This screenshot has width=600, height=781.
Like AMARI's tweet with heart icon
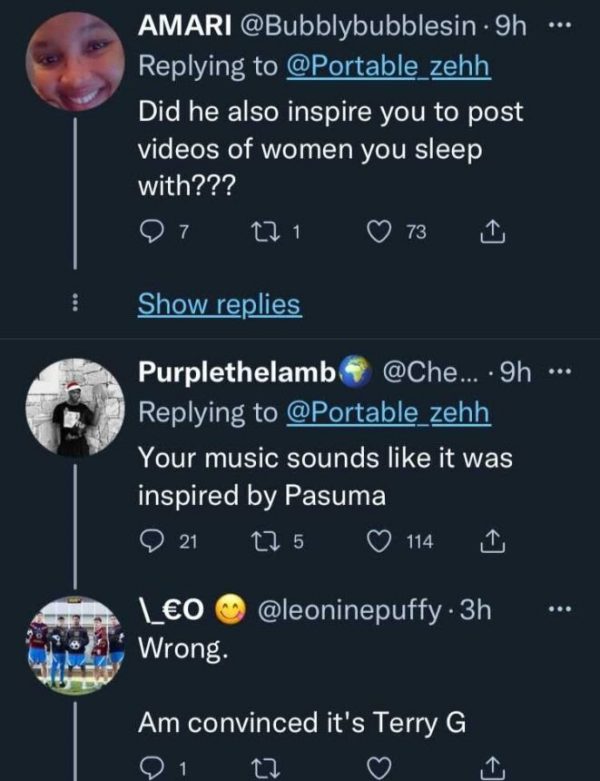click(379, 233)
